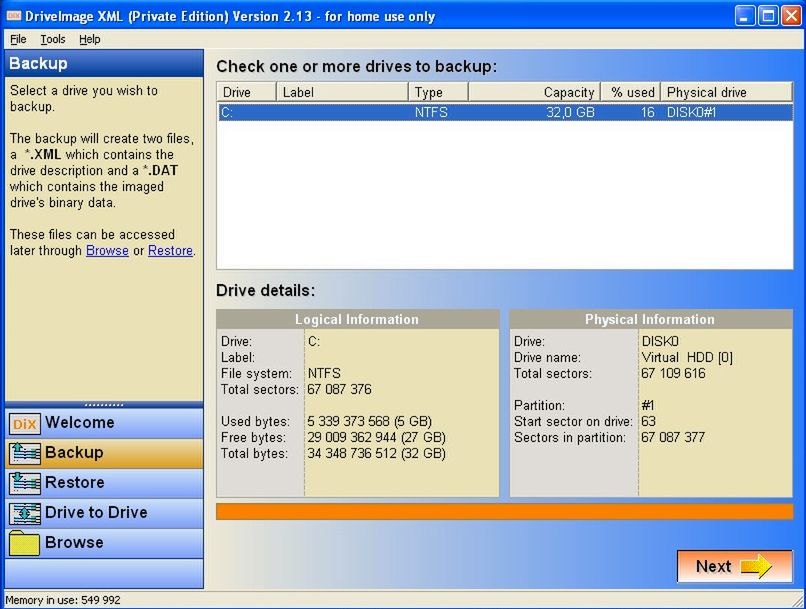
Task: Select the Backup navigation item
Action: tap(104, 453)
